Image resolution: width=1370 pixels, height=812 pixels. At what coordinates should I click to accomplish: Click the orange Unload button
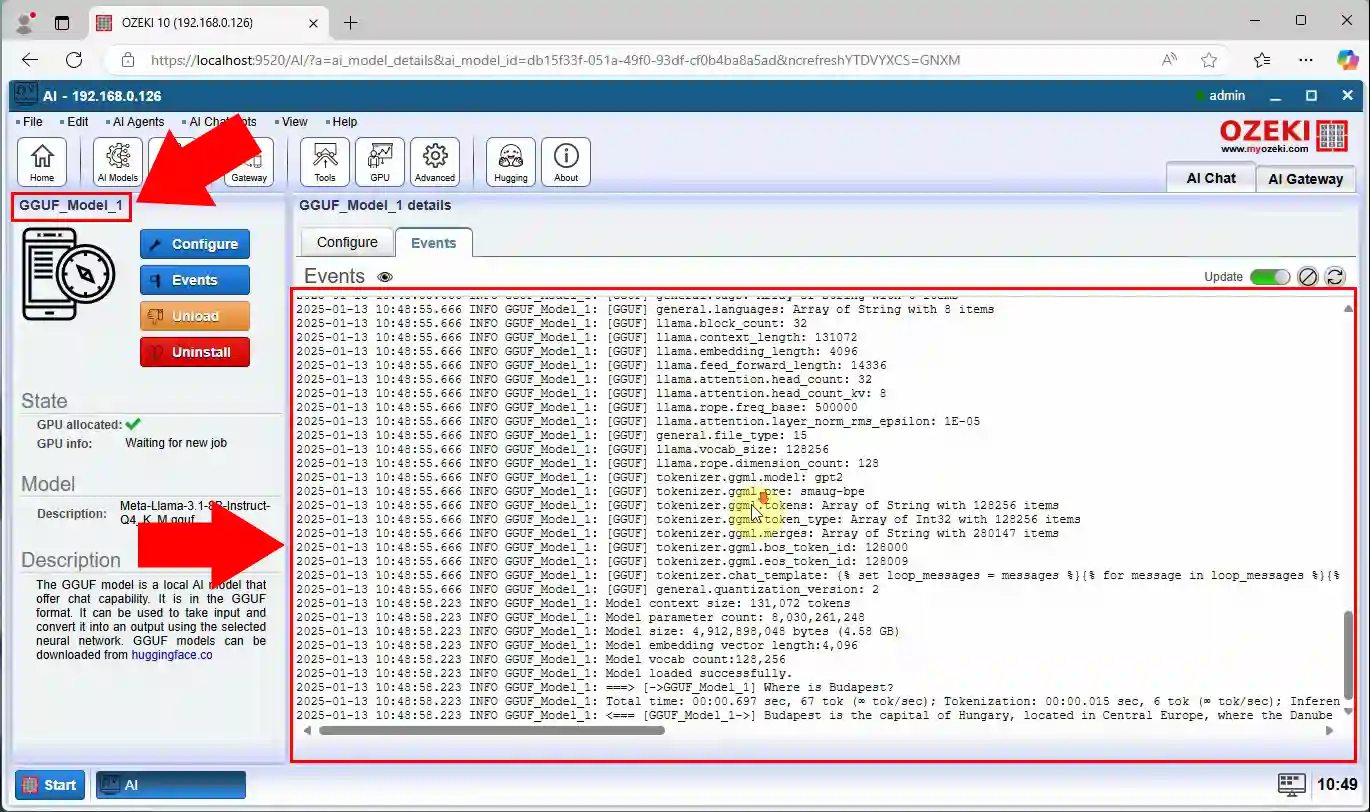195,316
